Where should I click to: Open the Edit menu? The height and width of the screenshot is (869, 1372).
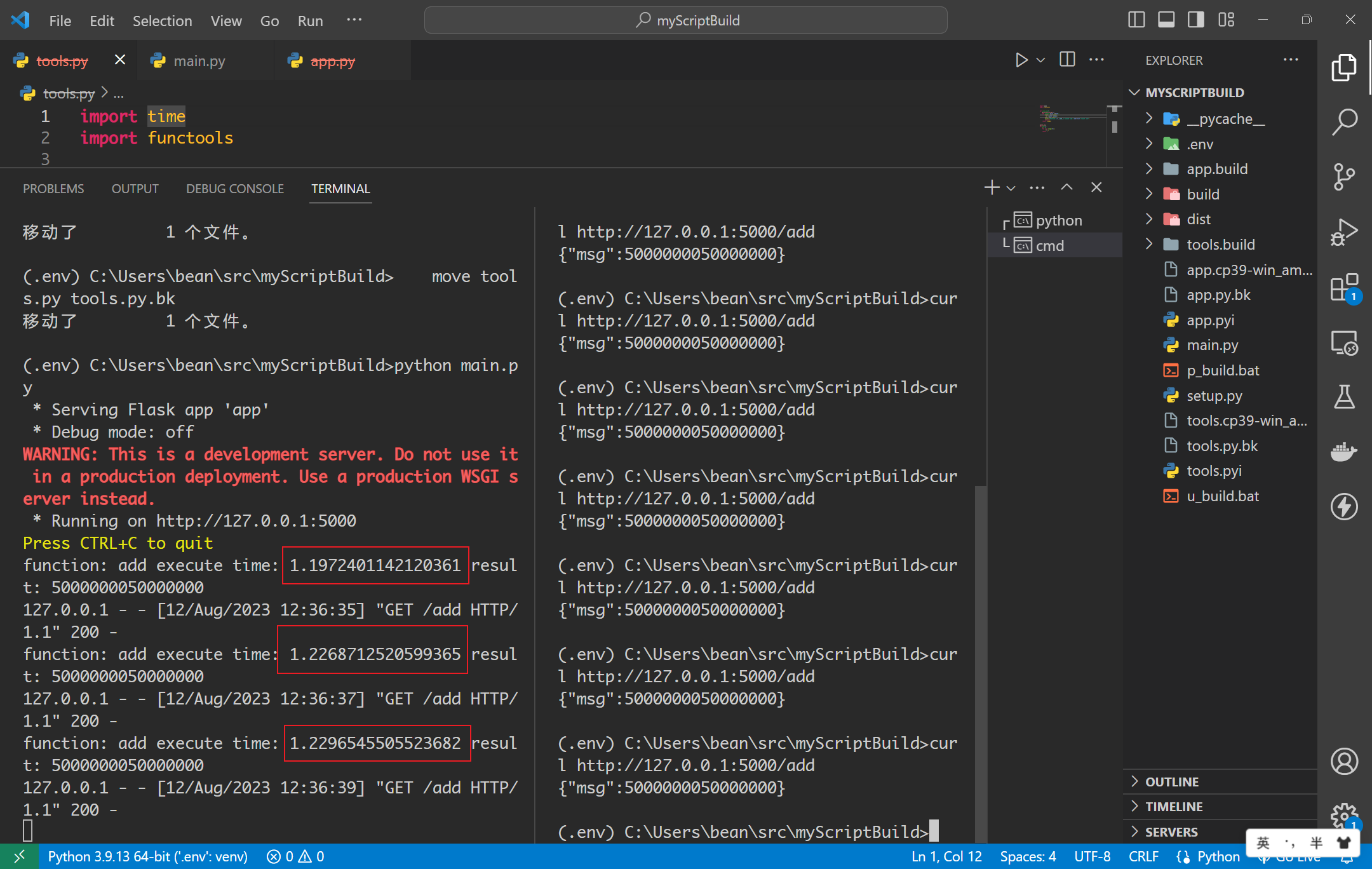pos(102,20)
